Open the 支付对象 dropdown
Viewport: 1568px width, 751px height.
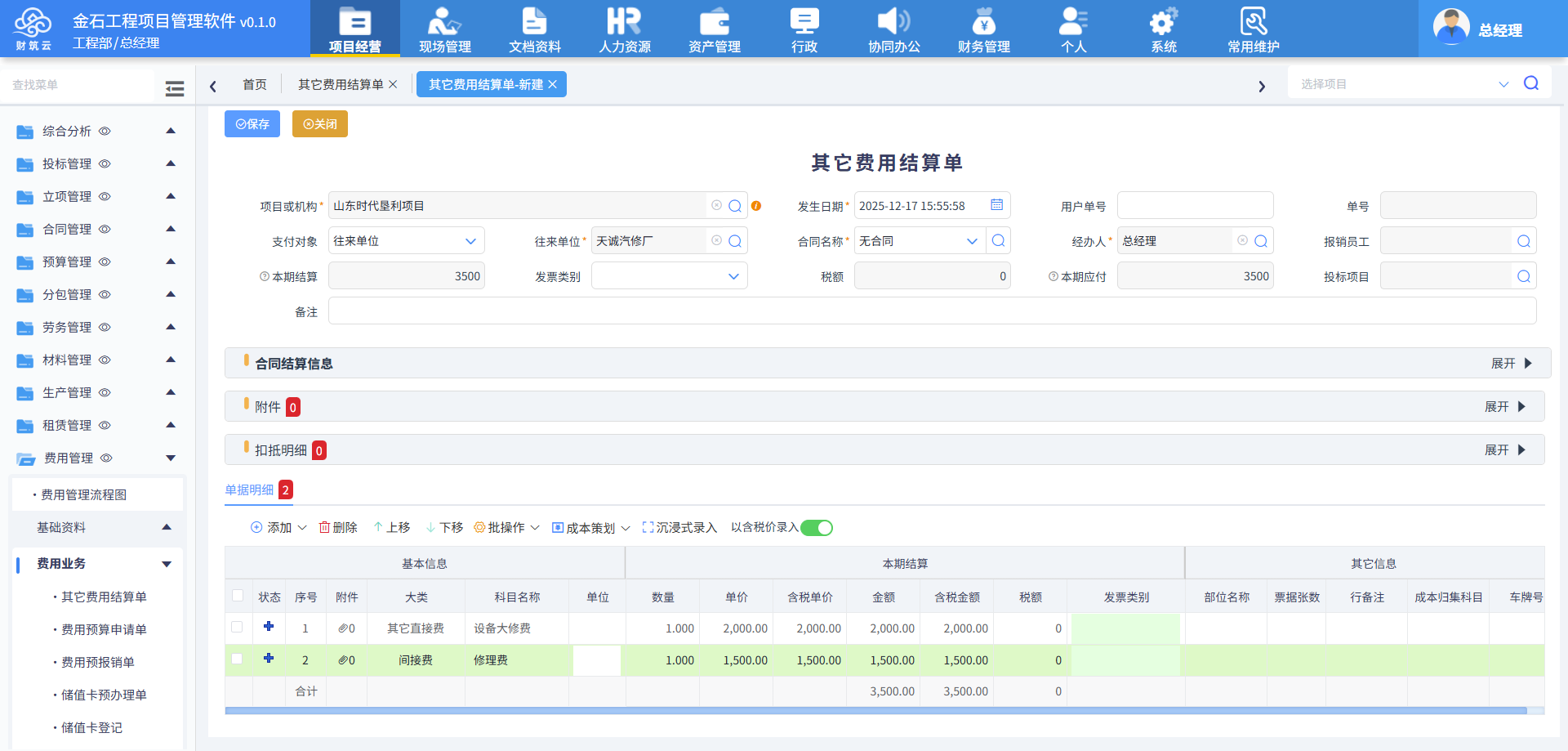pyautogui.click(x=470, y=240)
